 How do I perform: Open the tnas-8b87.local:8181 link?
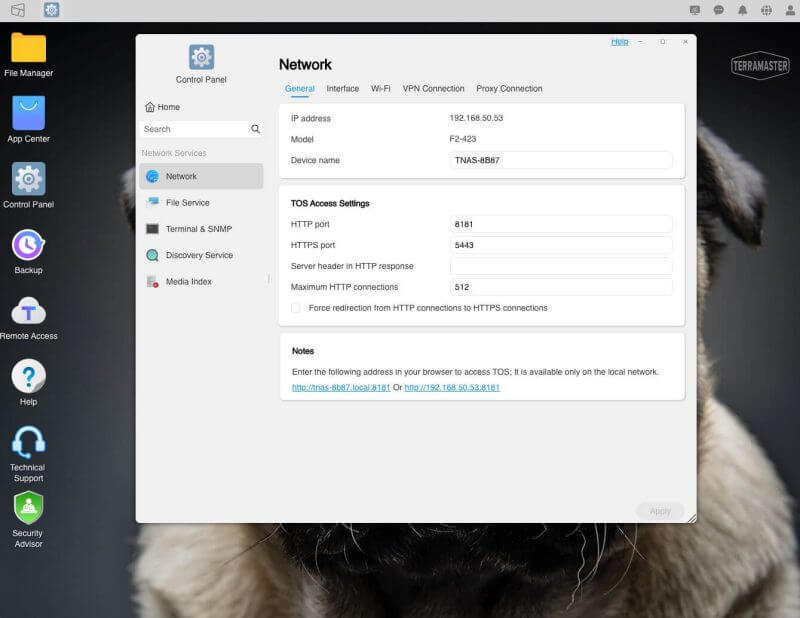341,387
